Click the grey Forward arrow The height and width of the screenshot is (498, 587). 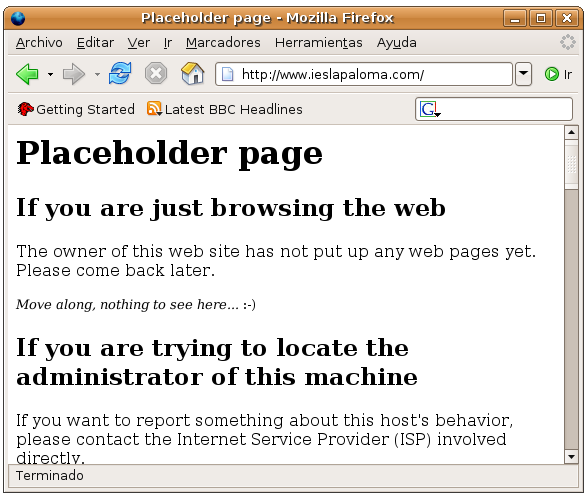73,74
